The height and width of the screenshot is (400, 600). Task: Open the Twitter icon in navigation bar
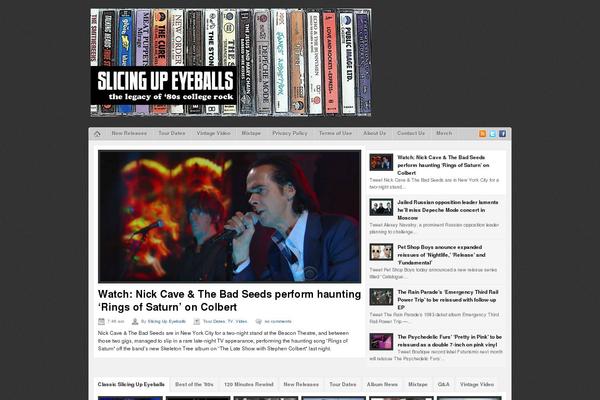point(492,134)
